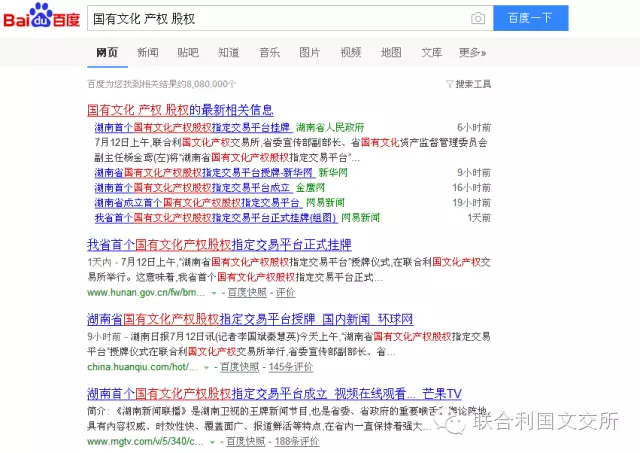Open news link ending 授牌-新华网
Screen dimensions: 640x453
pos(204,173)
